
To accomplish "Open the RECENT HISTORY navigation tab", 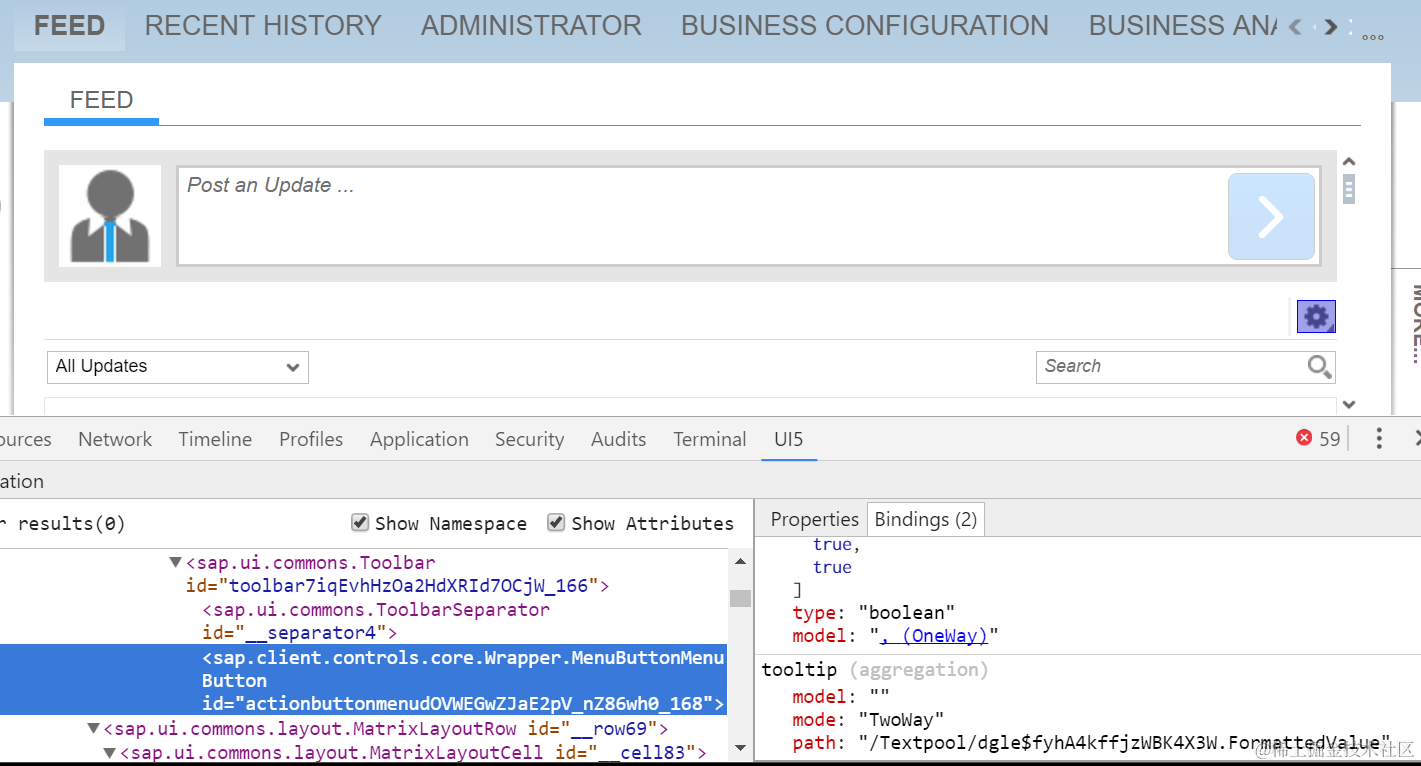I will [263, 26].
